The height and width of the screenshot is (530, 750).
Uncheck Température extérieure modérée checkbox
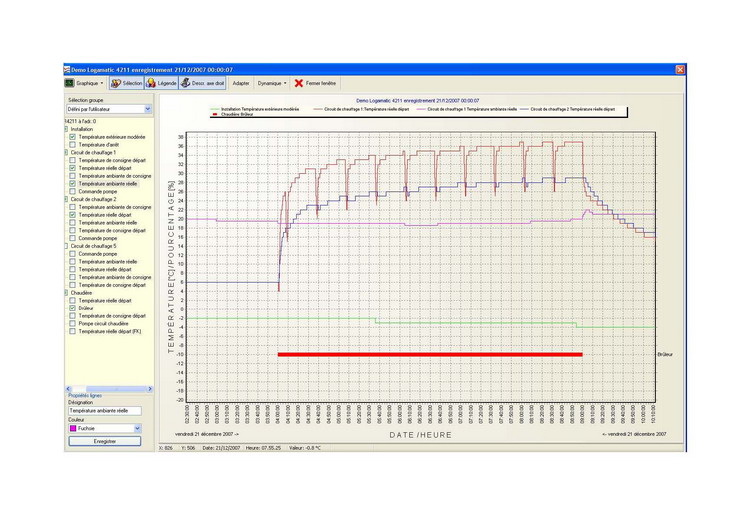click(x=72, y=137)
